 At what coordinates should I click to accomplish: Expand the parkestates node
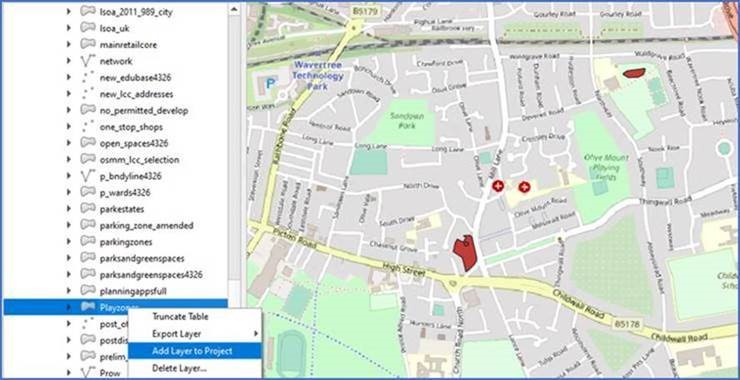pos(69,209)
